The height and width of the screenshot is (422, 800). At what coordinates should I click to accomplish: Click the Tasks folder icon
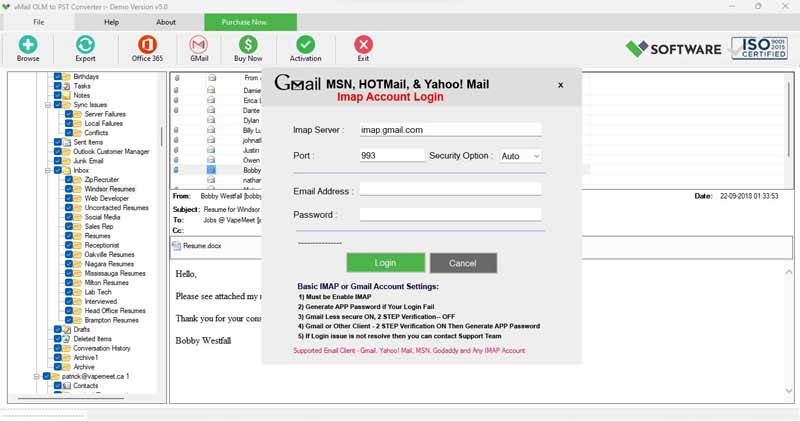pyautogui.click(x=66, y=86)
